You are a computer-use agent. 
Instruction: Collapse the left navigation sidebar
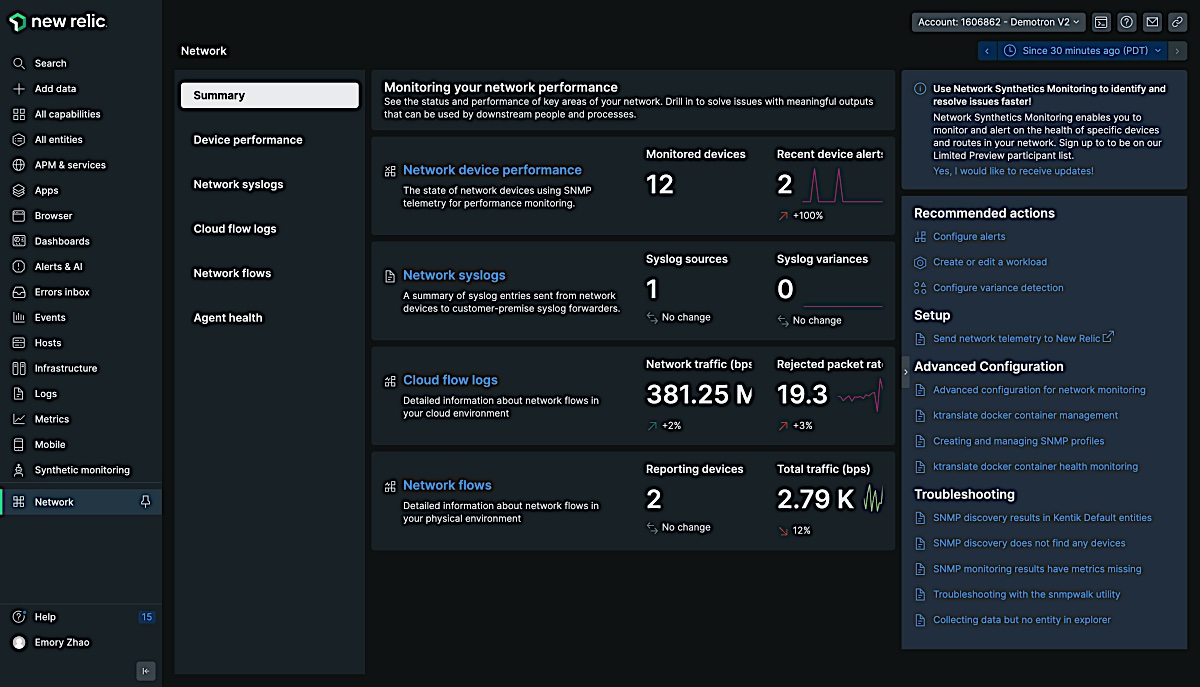coord(146,671)
